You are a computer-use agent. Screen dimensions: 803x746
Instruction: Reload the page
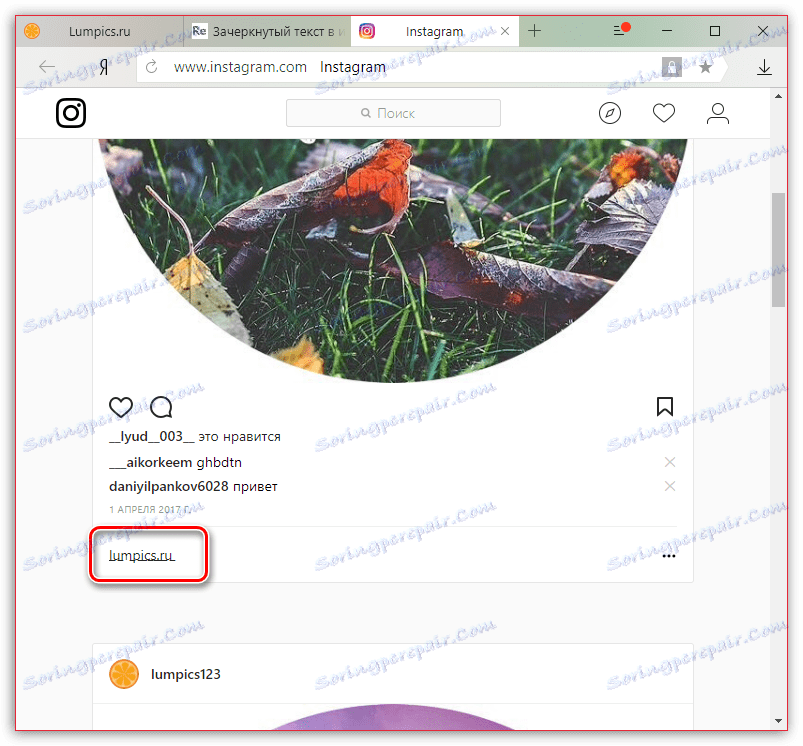click(151, 67)
